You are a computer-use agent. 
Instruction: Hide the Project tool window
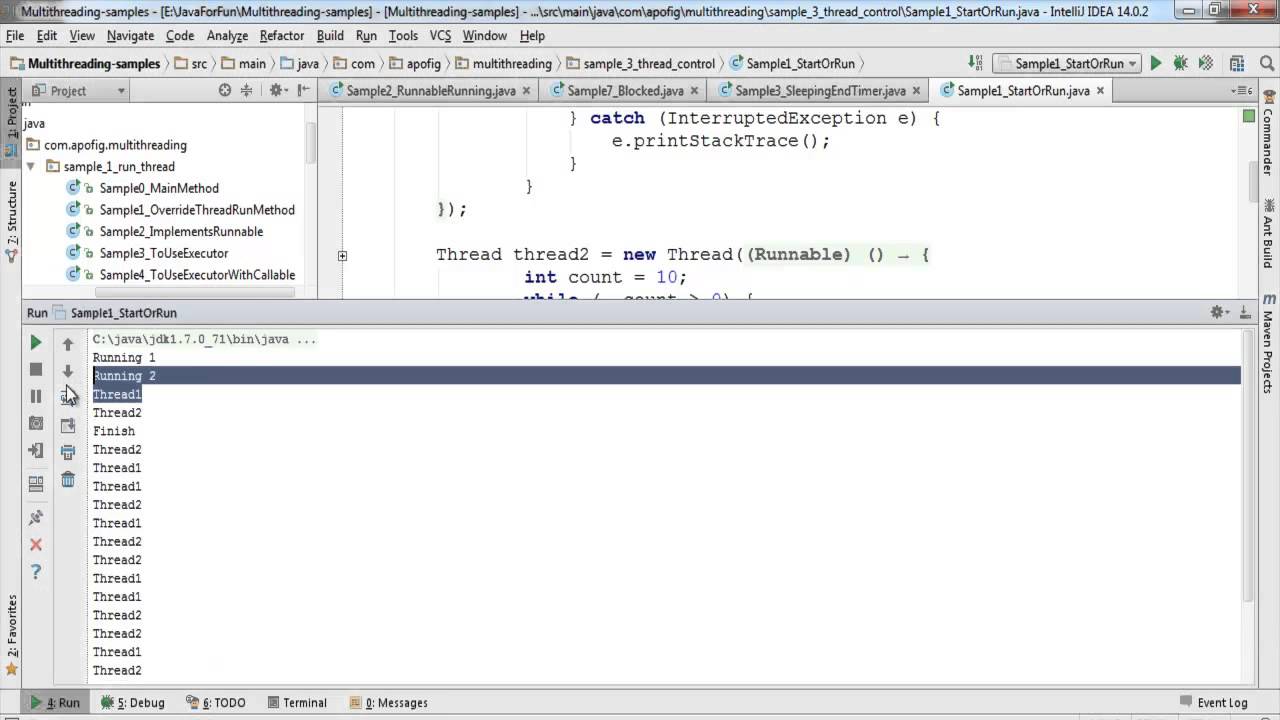302,90
